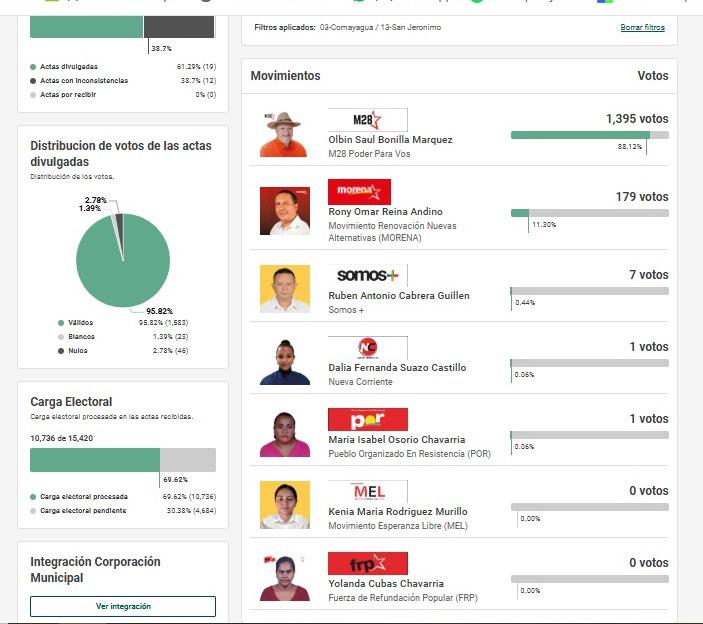Click Dalia Fernanda Suazo Castillo's photo
Screen dimensions: 703x624
pos(284,361)
